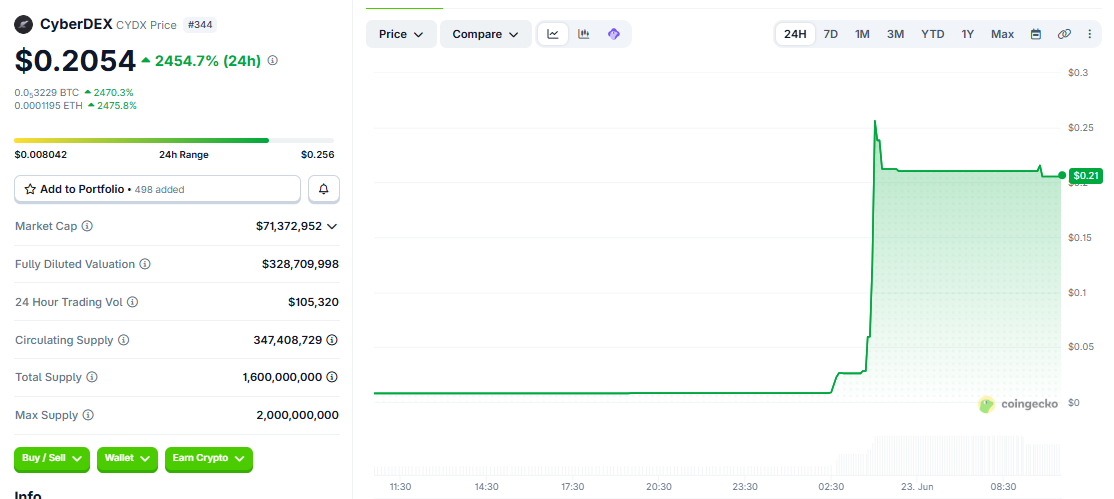Select the 3M timeframe tab

click(x=895, y=34)
